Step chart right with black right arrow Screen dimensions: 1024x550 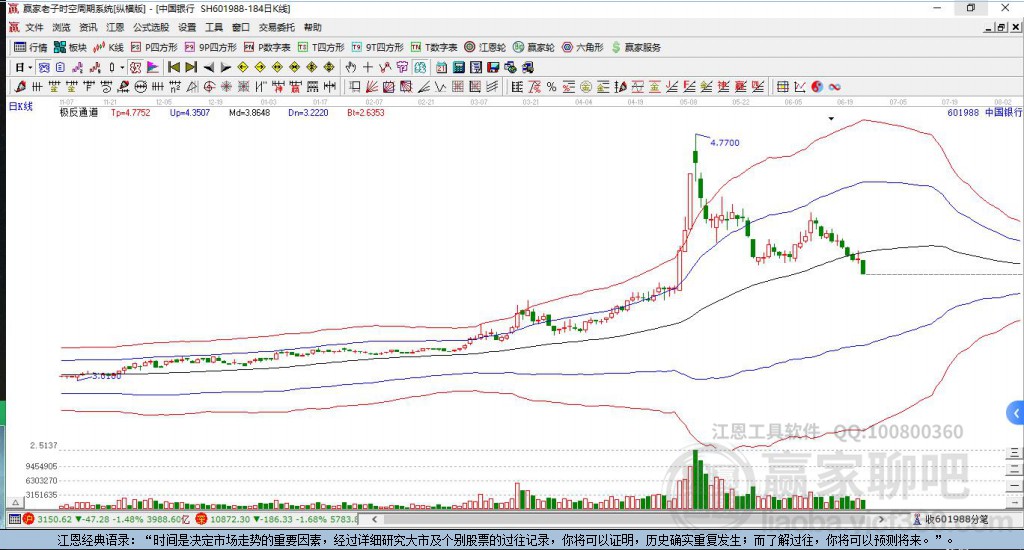pos(225,67)
